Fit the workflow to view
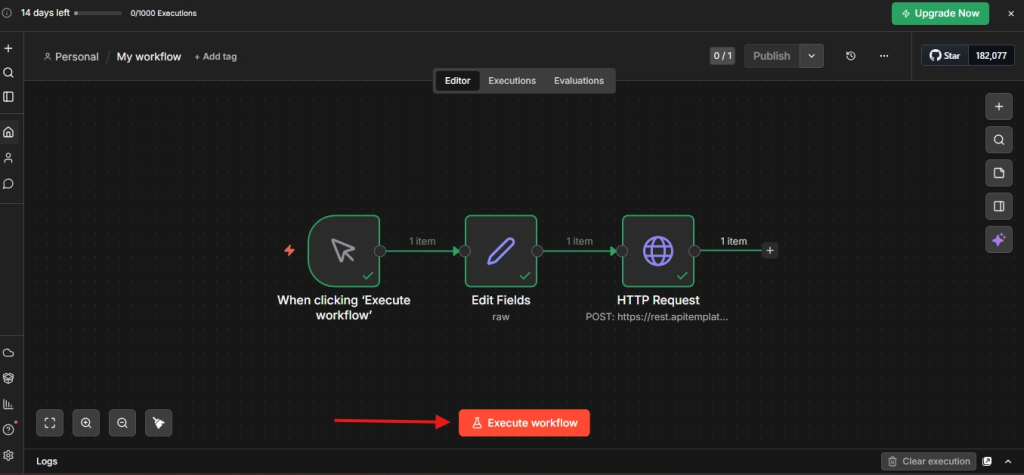Viewport: 1024px width, 475px height. pyautogui.click(x=50, y=423)
